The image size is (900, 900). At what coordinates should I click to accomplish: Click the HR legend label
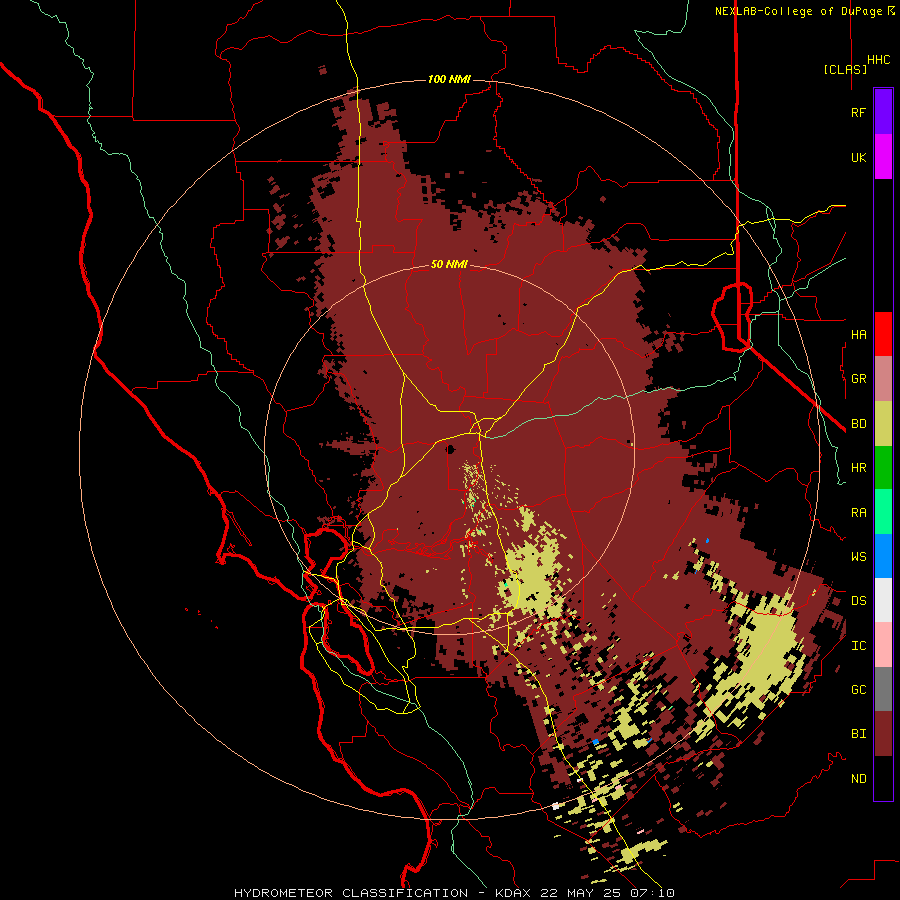click(x=858, y=468)
